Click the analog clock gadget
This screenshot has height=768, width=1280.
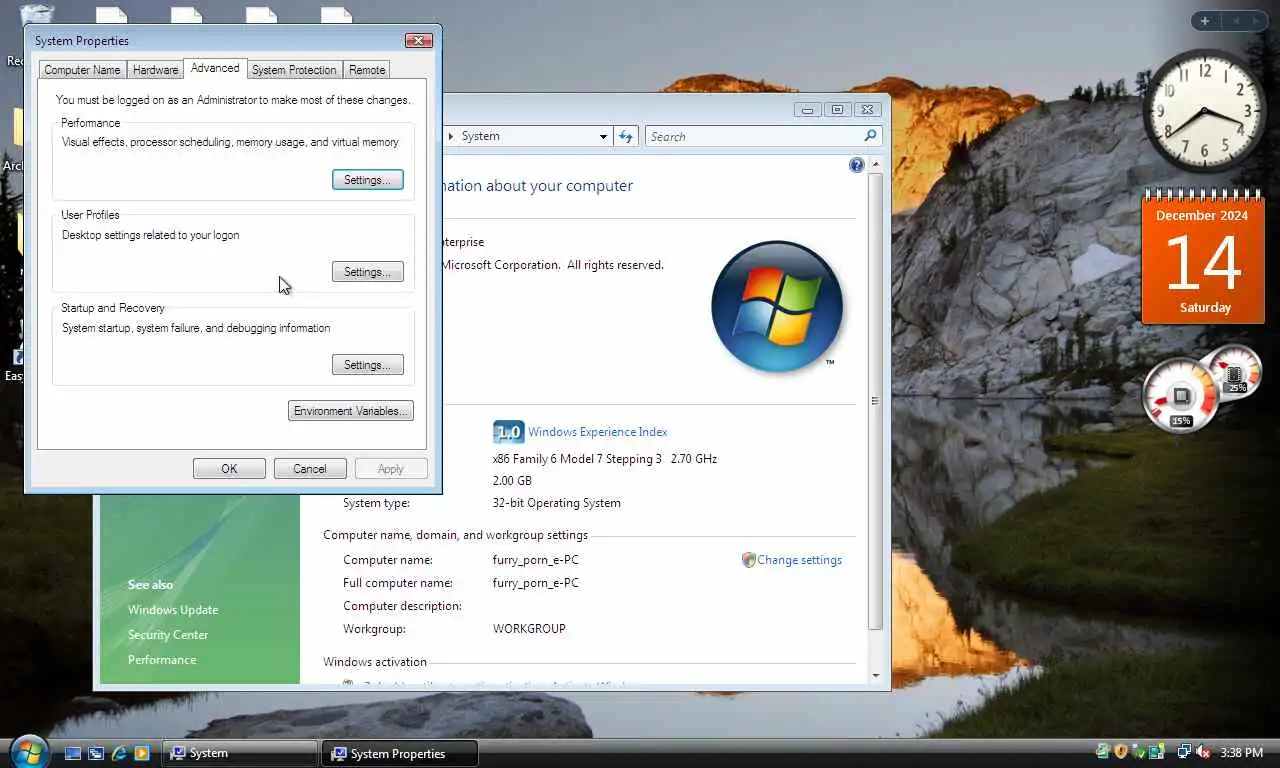pyautogui.click(x=1204, y=110)
